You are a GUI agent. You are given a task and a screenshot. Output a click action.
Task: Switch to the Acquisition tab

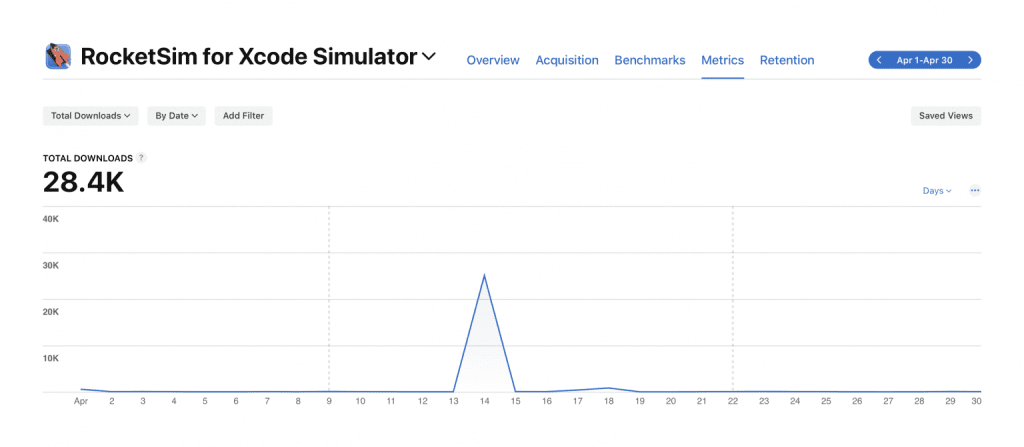coord(567,60)
